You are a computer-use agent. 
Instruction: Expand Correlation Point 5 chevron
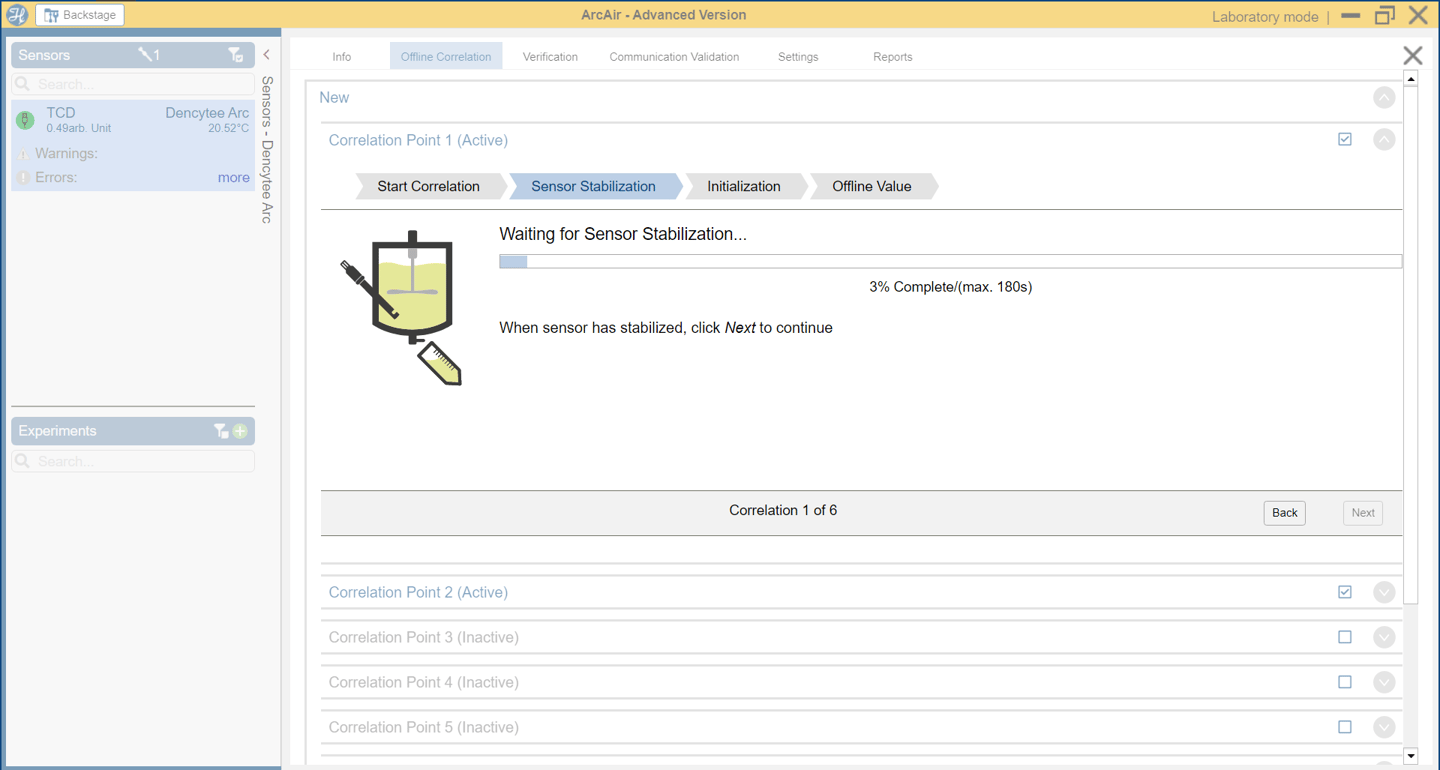(x=1384, y=727)
